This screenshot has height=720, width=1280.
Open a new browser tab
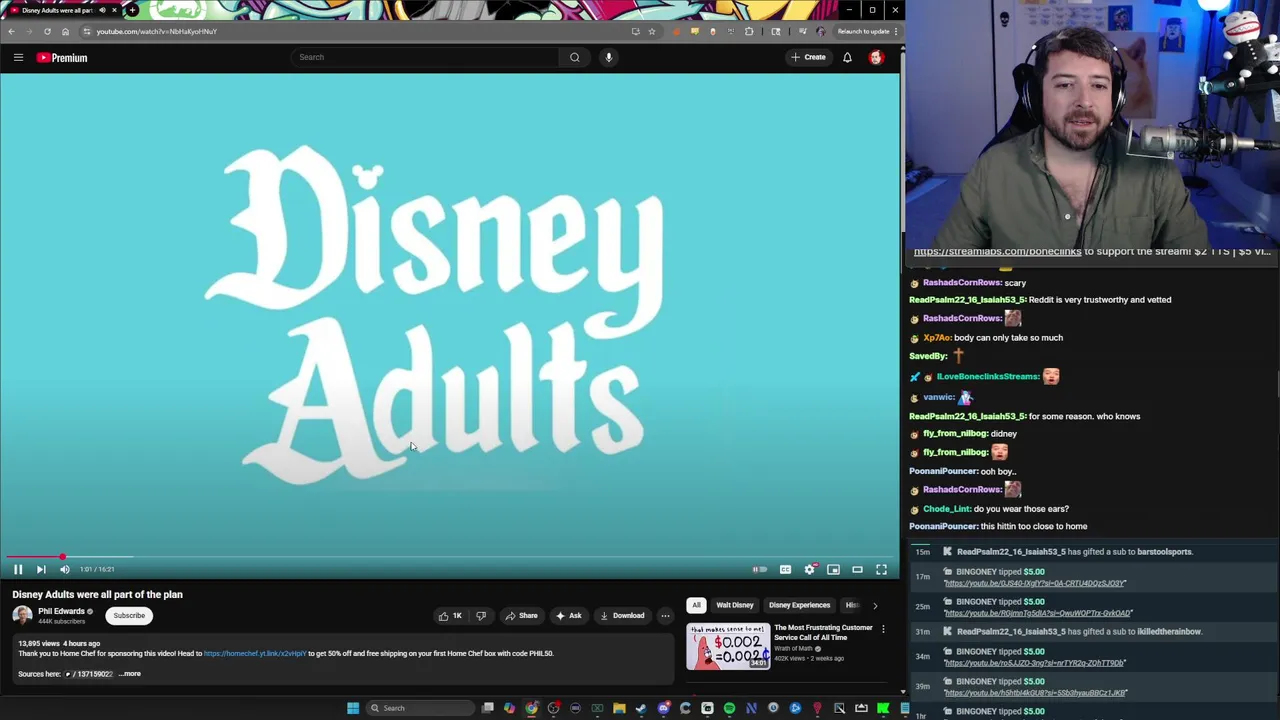click(132, 10)
